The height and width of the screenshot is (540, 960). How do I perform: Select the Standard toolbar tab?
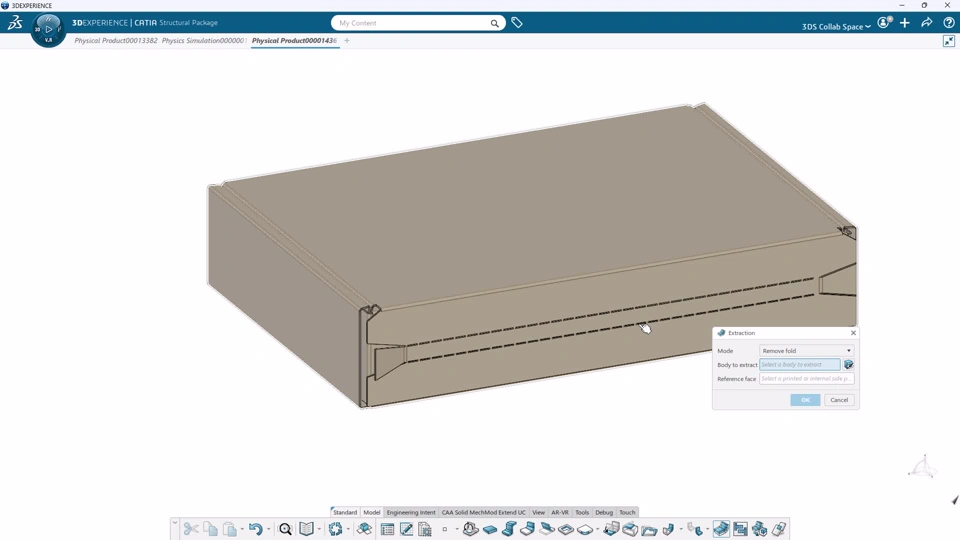click(x=345, y=512)
